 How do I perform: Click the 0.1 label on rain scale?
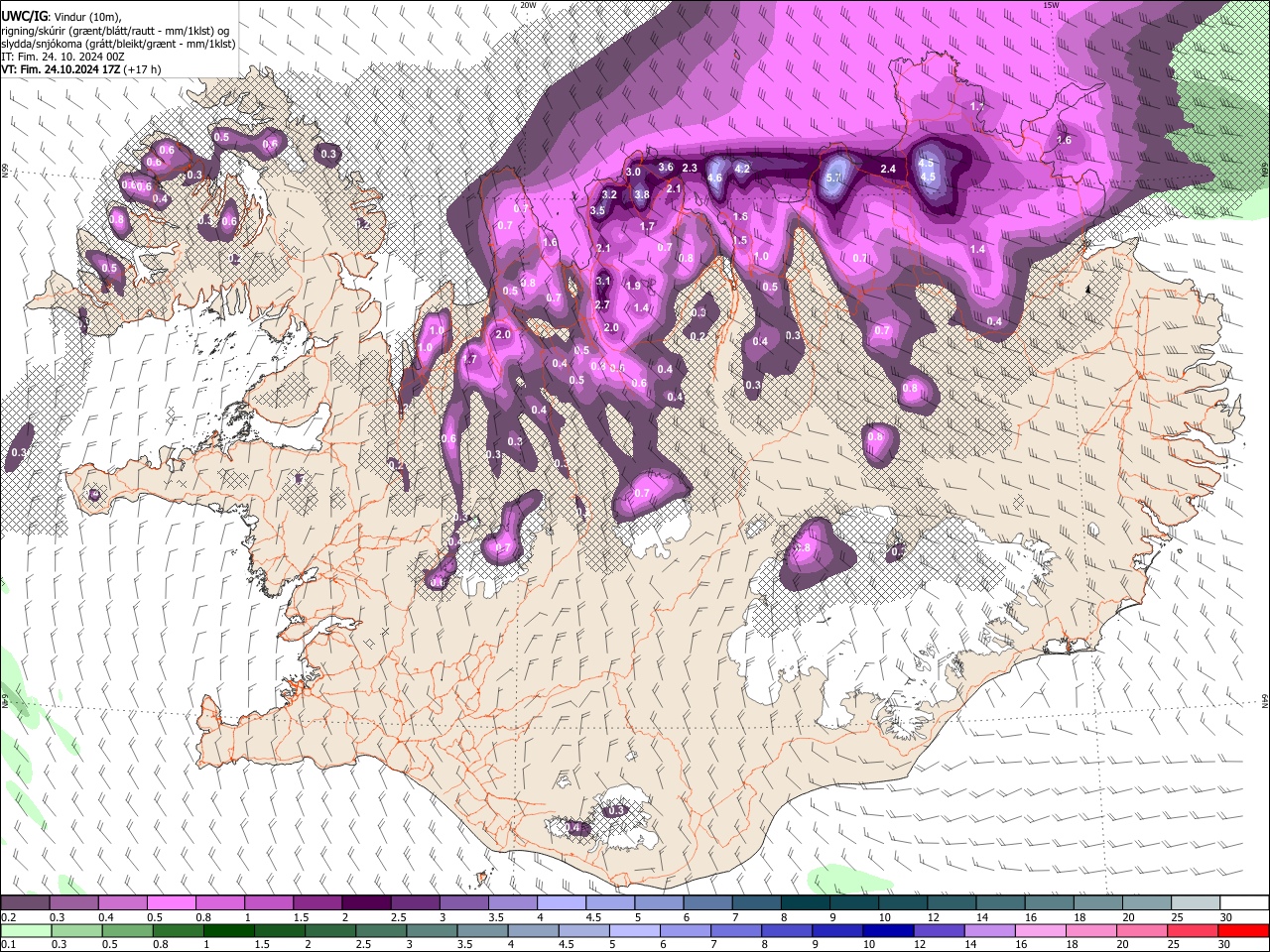pos(8,945)
